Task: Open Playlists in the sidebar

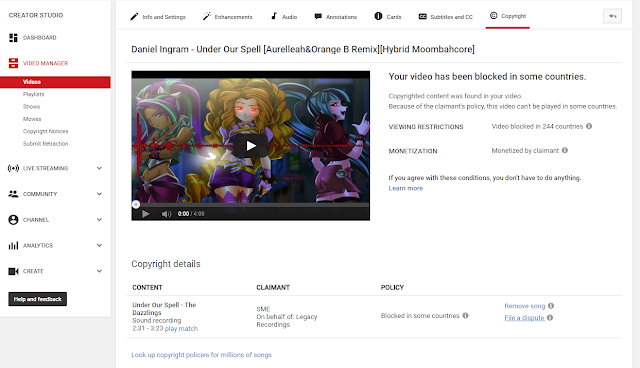Action: [33, 94]
